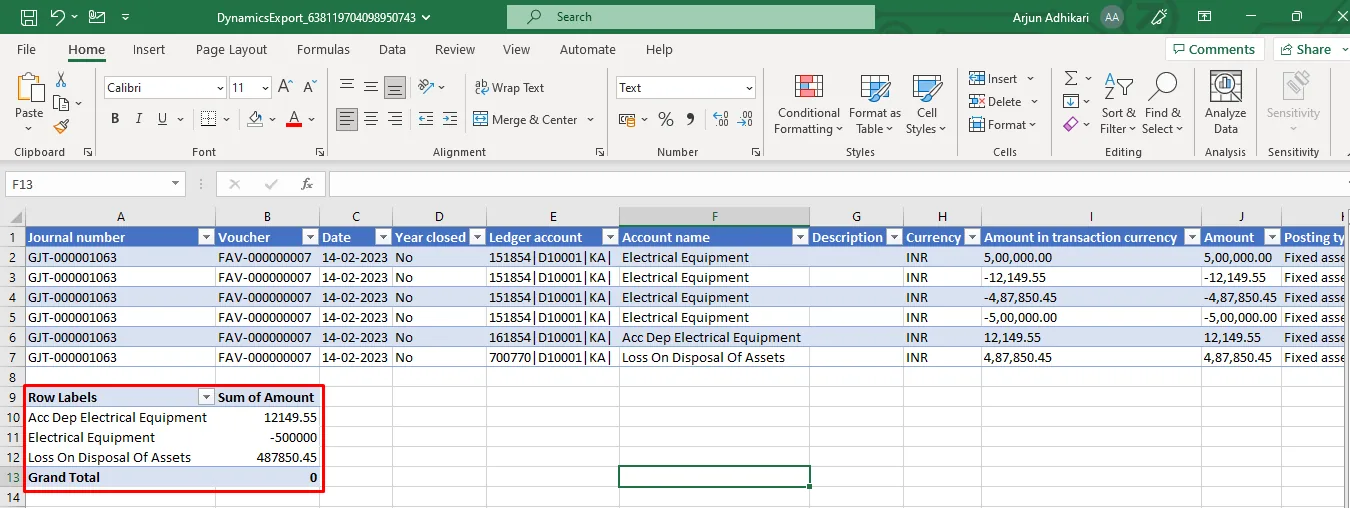
Task: Decrease font size with the smaller A icon
Action: (x=309, y=88)
